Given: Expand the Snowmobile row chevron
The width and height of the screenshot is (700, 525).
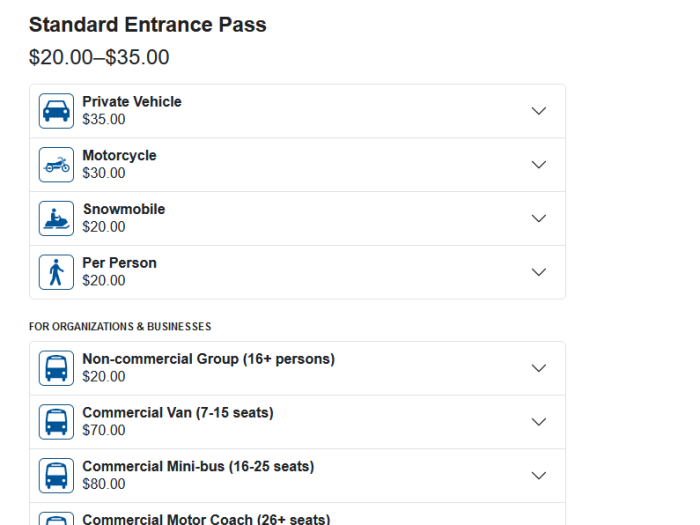Looking at the screenshot, I should [539, 218].
